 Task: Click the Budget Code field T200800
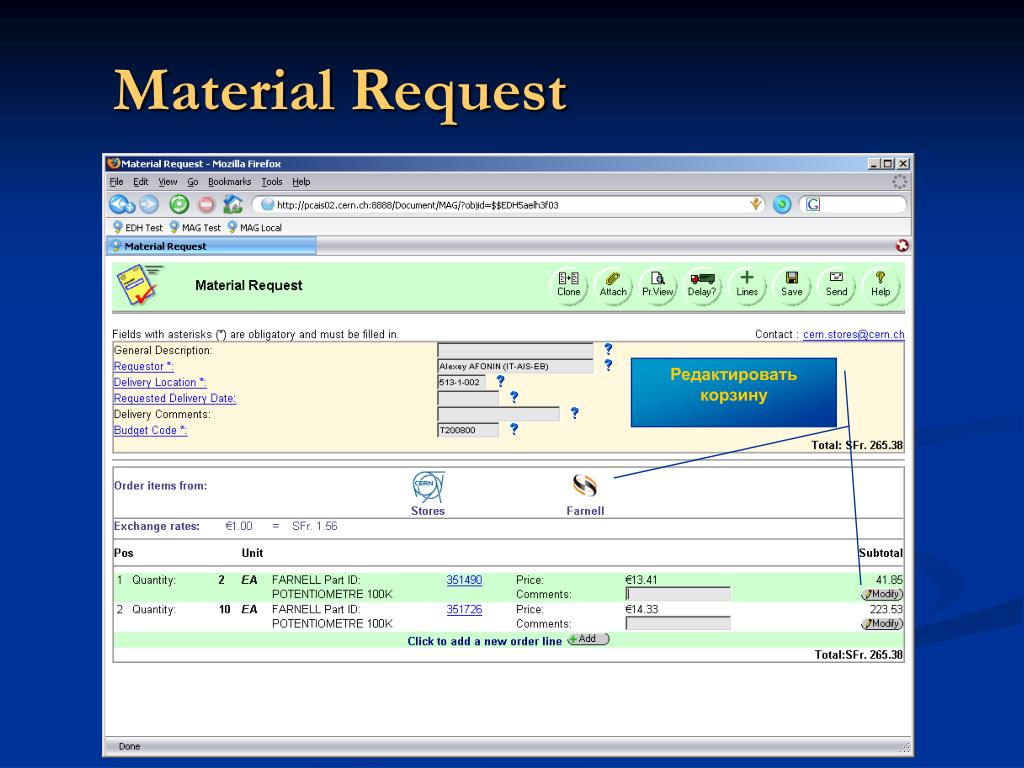[468, 430]
